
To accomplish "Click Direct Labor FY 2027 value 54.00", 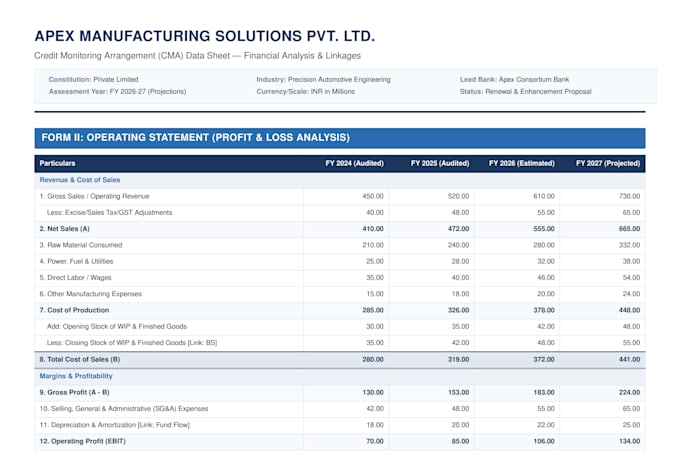I will pos(631,277).
